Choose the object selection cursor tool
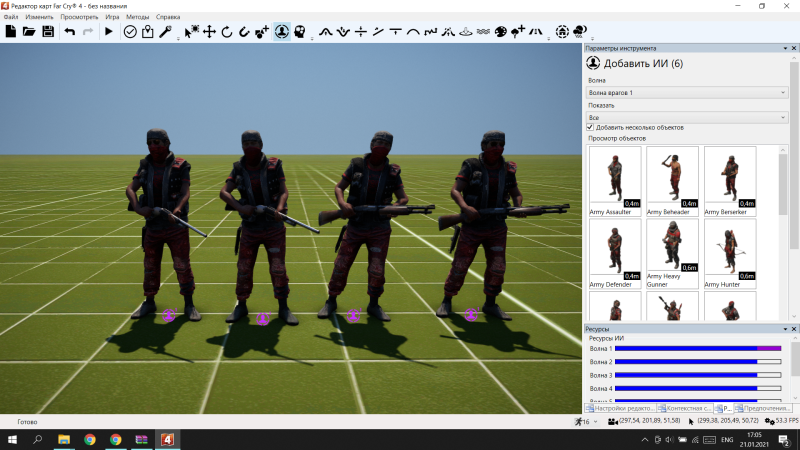Viewport: 800px width, 450px height. (x=192, y=32)
